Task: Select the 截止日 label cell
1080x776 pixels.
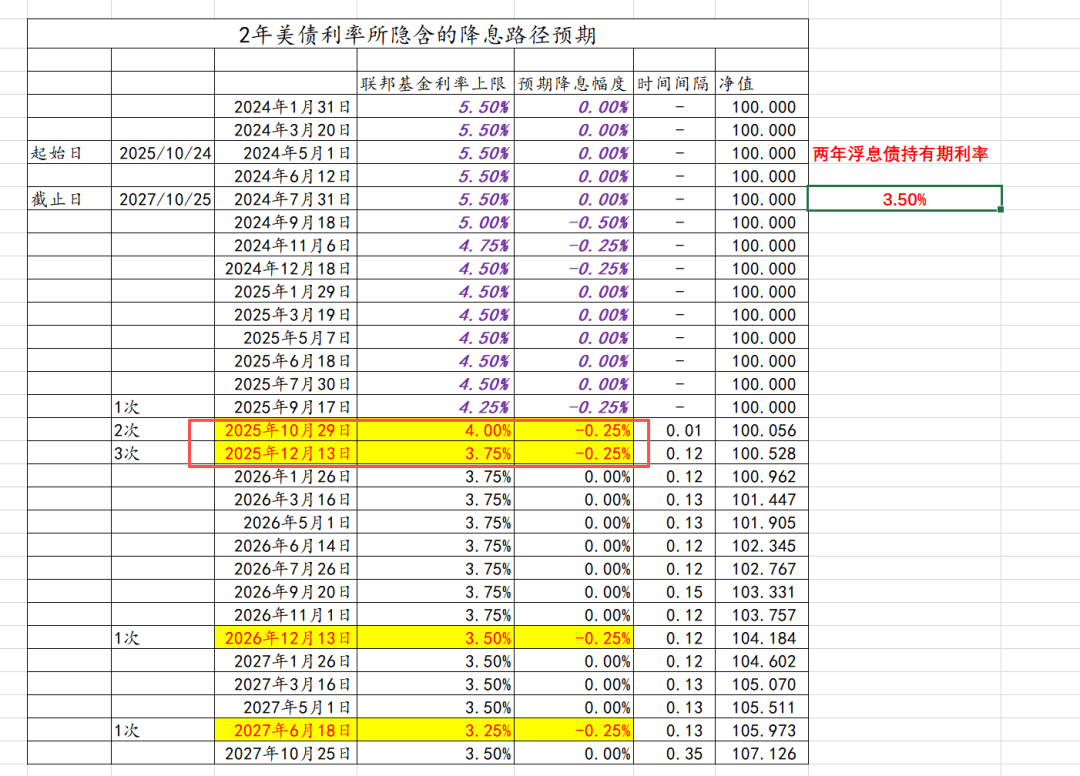Action: (x=69, y=199)
